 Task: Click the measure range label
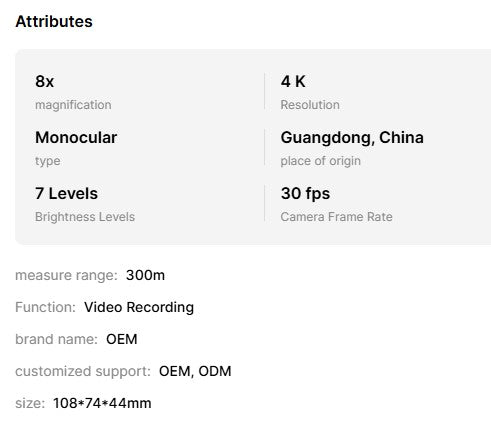[66, 276]
